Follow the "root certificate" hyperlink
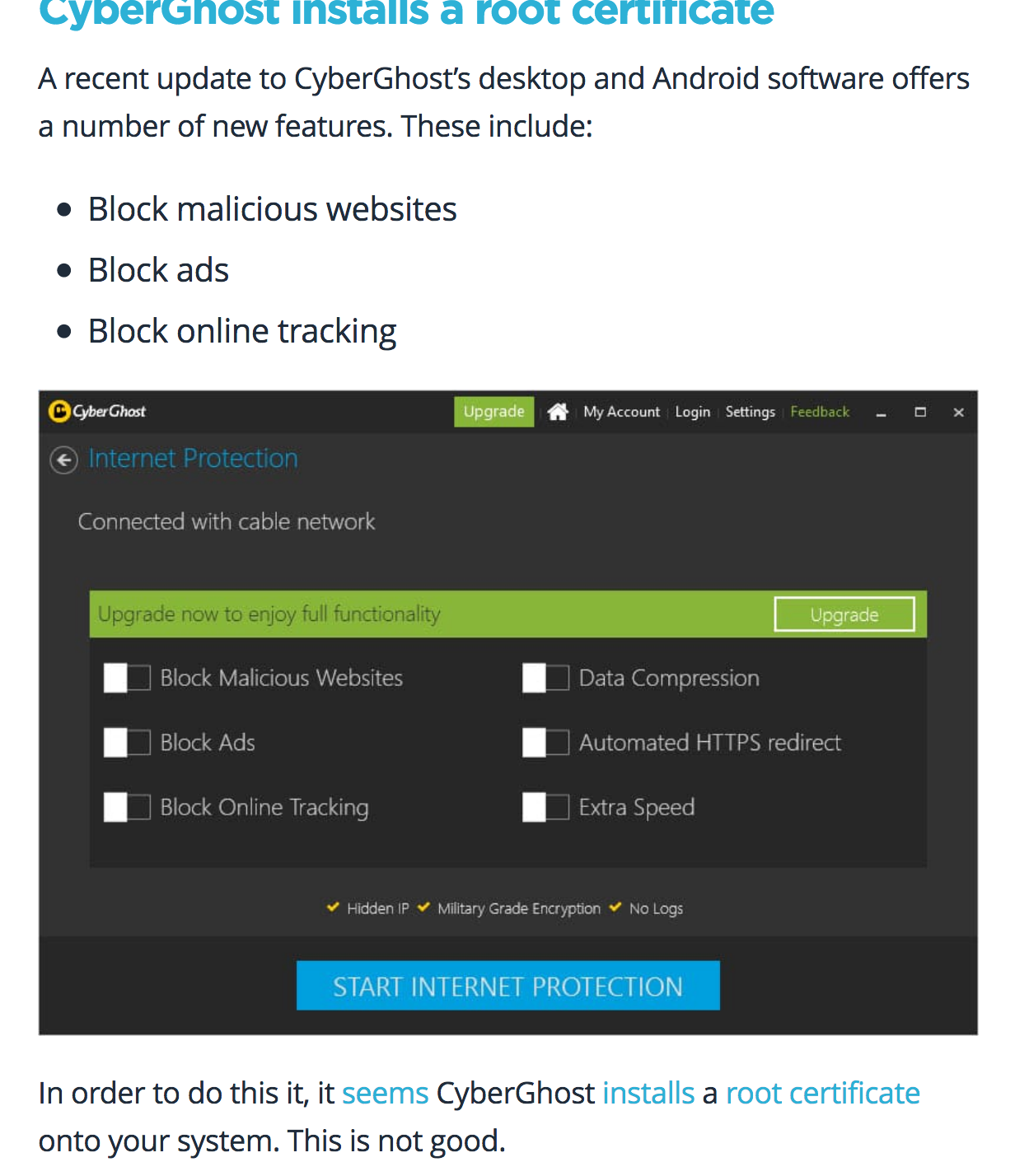The width and height of the screenshot is (1015, 1176). pyautogui.click(x=822, y=1094)
